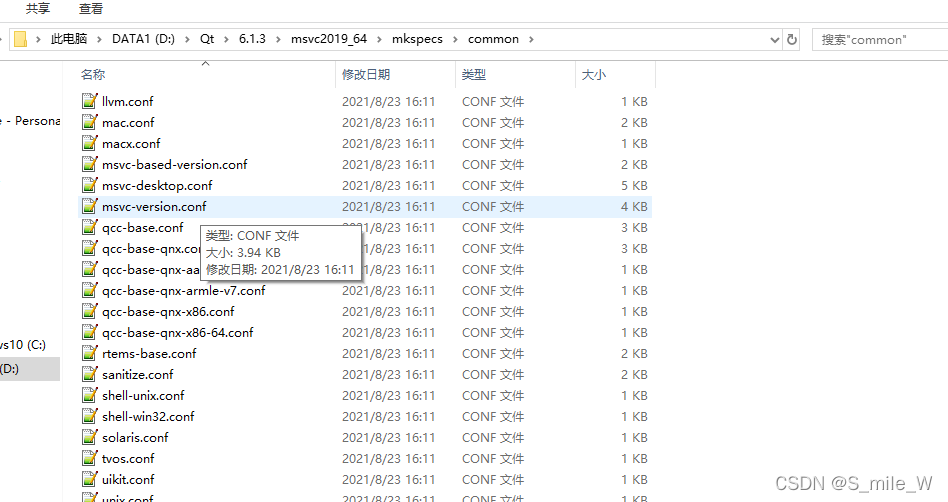Viewport: 948px width, 502px height.
Task: Select file name qcc-base-qnx-x86.conf
Action: [168, 311]
